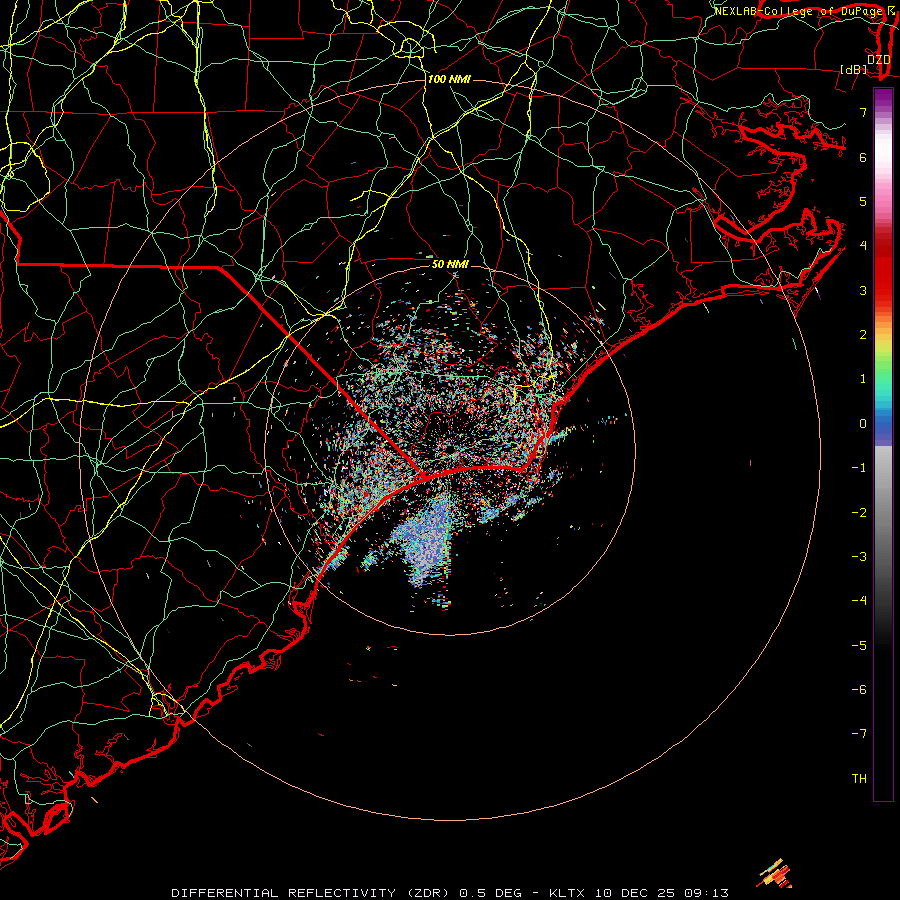Click the colorful logo icon in the bottom-right corner
This screenshot has width=900, height=900.
(x=775, y=874)
